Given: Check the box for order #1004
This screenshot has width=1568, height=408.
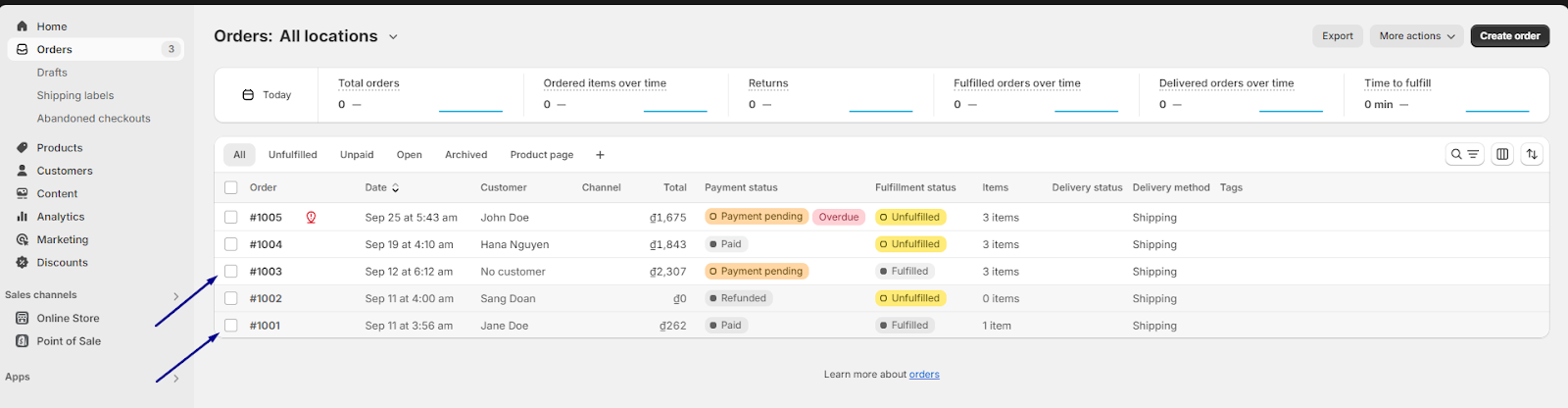Looking at the screenshot, I should pos(231,244).
